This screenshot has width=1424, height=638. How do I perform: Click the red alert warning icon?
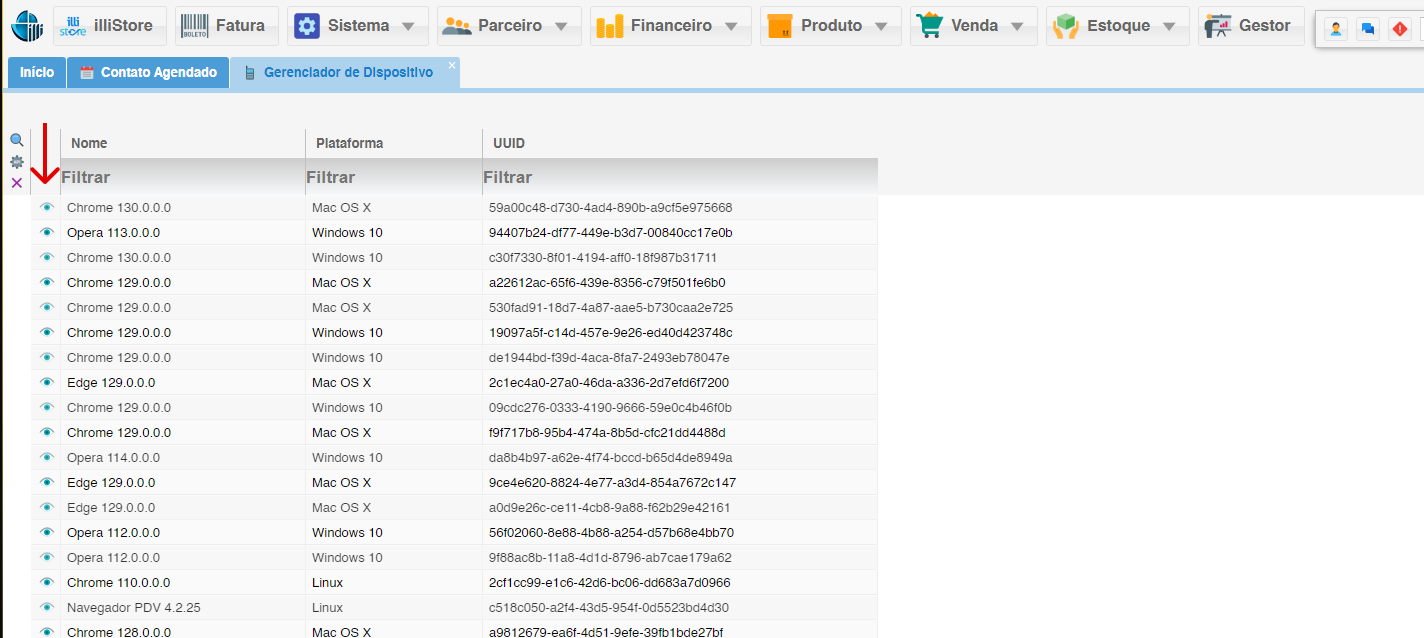1399,28
